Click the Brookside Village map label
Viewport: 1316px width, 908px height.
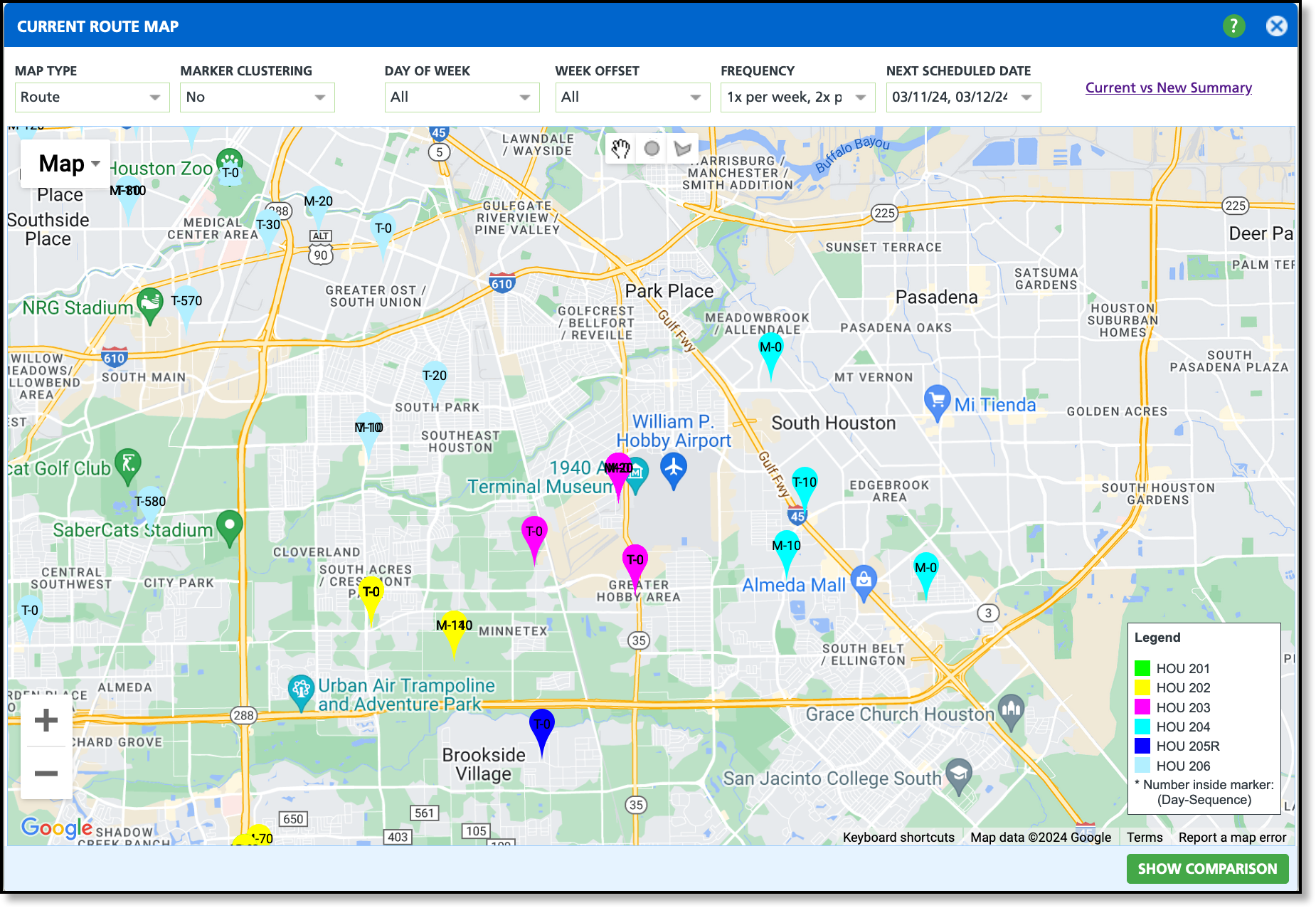[x=484, y=764]
